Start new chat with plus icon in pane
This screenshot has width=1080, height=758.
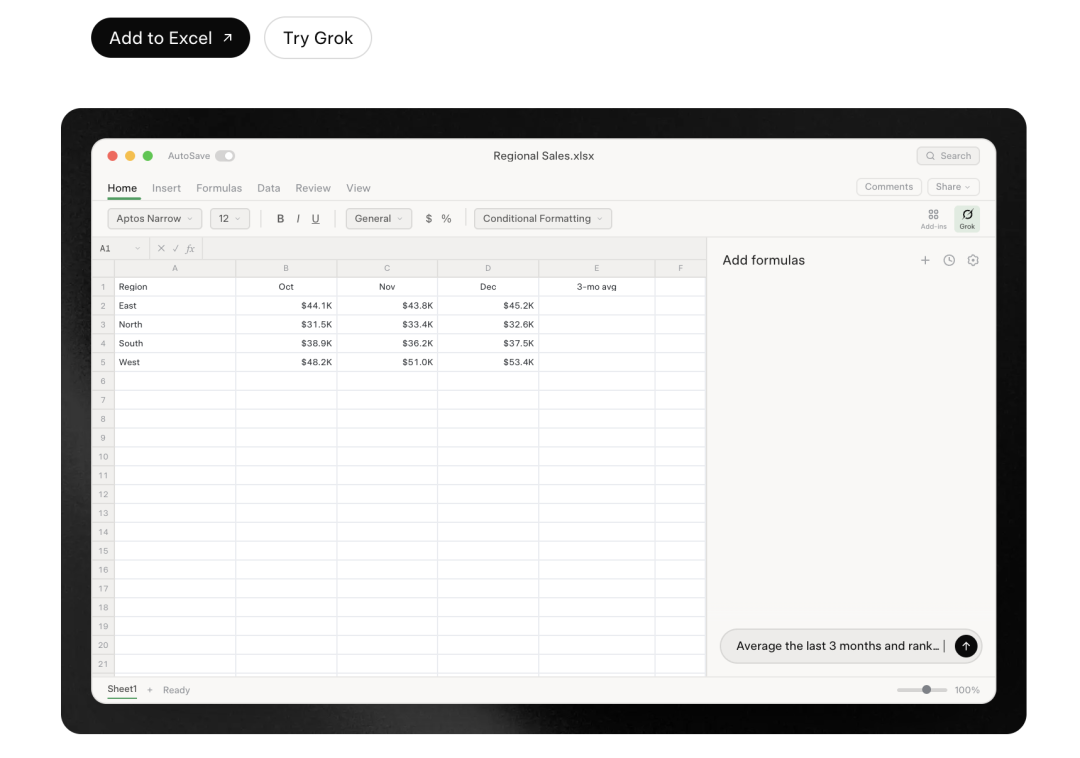[x=925, y=260]
